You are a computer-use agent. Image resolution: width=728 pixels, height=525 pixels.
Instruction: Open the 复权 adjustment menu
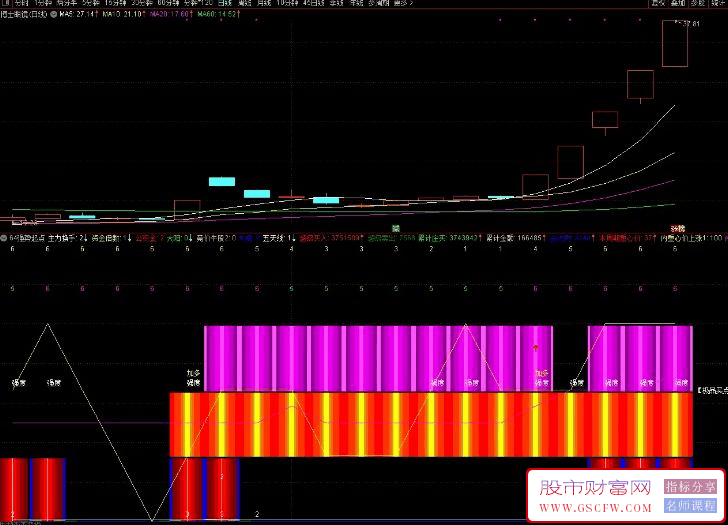point(657,4)
